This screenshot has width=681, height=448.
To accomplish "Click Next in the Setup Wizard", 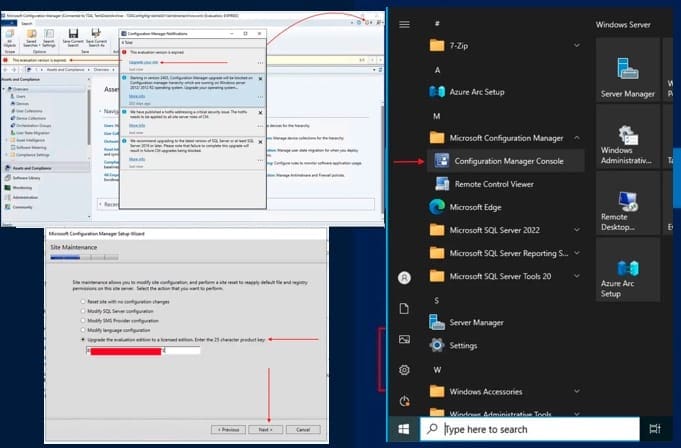I will pyautogui.click(x=265, y=430).
